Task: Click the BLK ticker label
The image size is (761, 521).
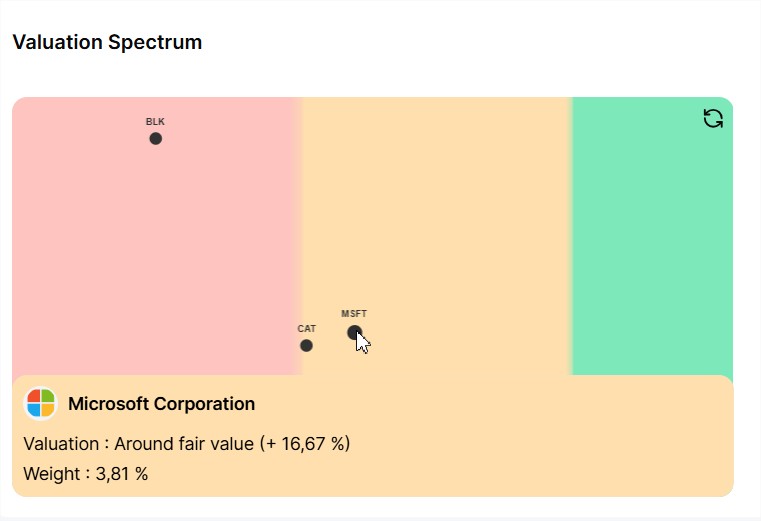Action: coord(155,122)
